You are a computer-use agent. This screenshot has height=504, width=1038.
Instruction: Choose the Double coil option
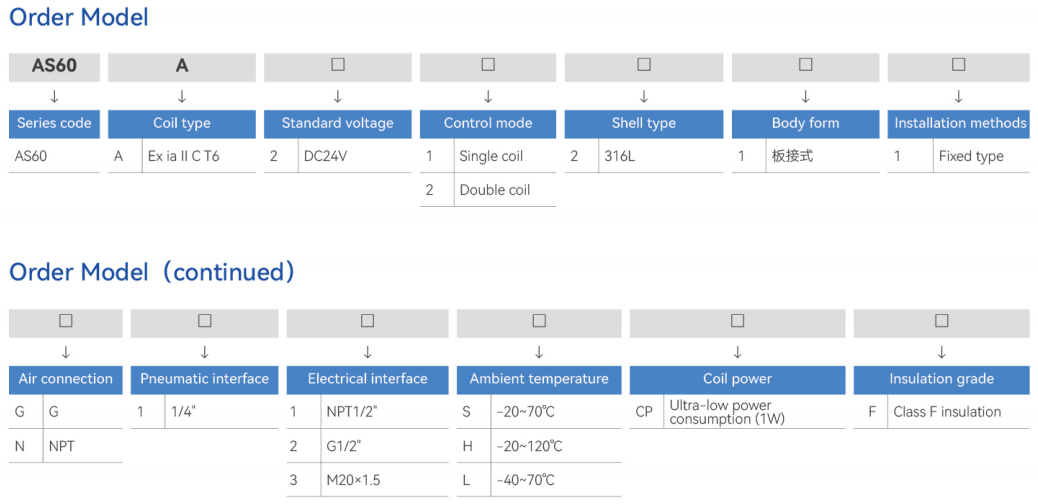(488, 190)
